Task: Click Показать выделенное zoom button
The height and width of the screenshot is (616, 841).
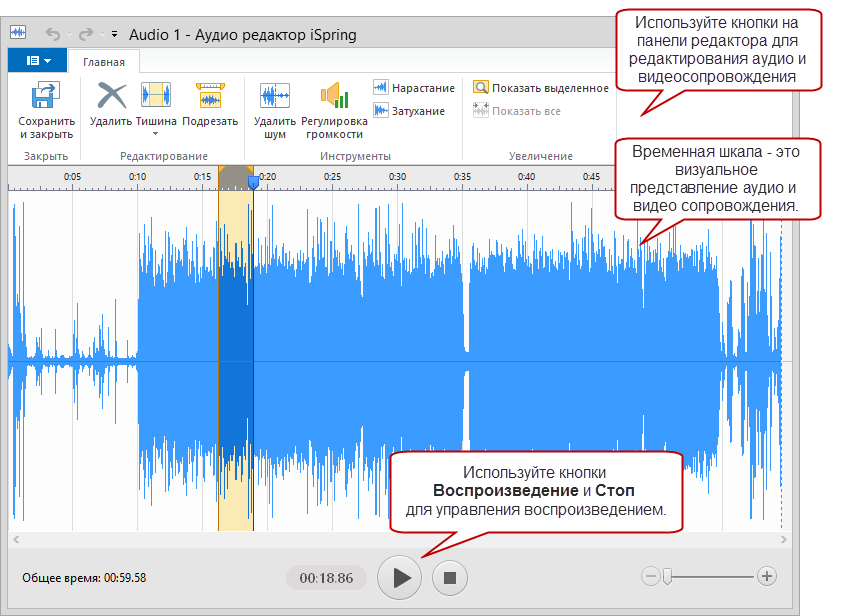Action: pos(541,87)
